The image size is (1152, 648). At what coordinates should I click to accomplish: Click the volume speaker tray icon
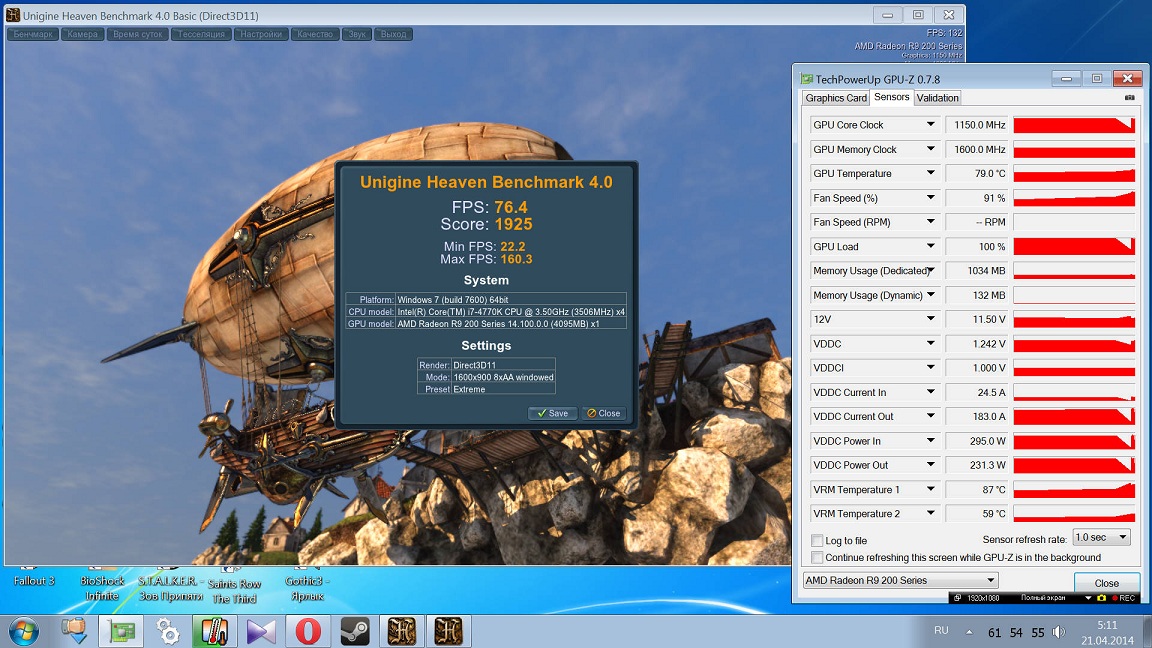tap(1059, 632)
